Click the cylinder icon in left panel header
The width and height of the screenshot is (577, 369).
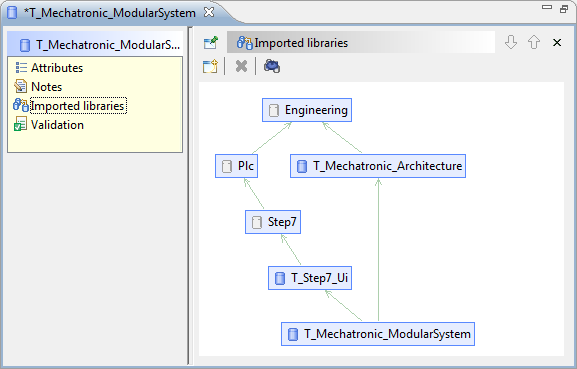click(25, 45)
